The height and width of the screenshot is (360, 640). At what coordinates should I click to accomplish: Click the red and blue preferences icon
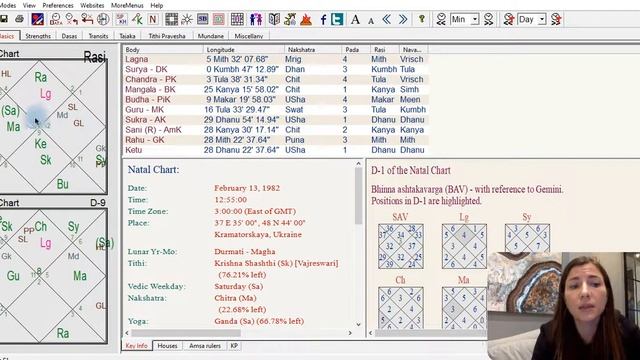click(38, 19)
